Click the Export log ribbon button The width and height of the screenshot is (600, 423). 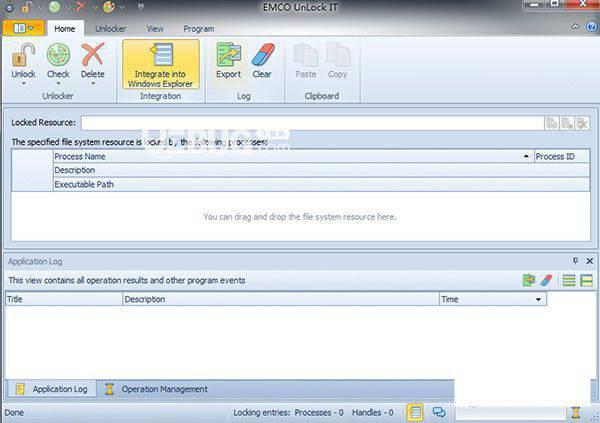point(228,60)
